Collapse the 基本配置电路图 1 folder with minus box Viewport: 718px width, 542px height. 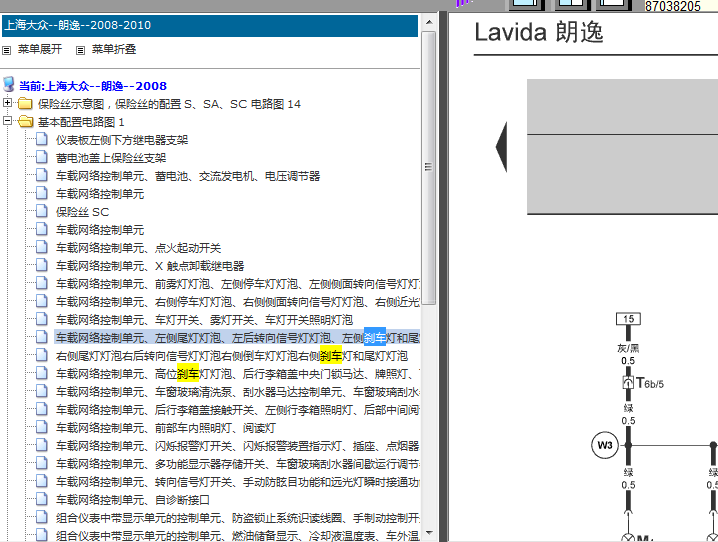pos(7,121)
